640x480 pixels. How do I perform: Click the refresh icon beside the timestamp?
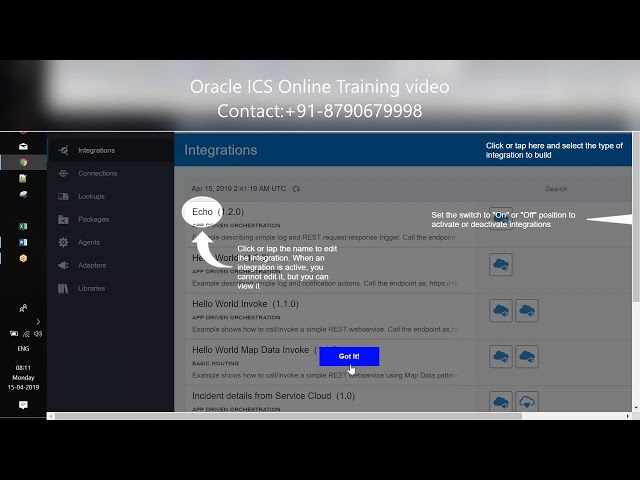coord(296,189)
